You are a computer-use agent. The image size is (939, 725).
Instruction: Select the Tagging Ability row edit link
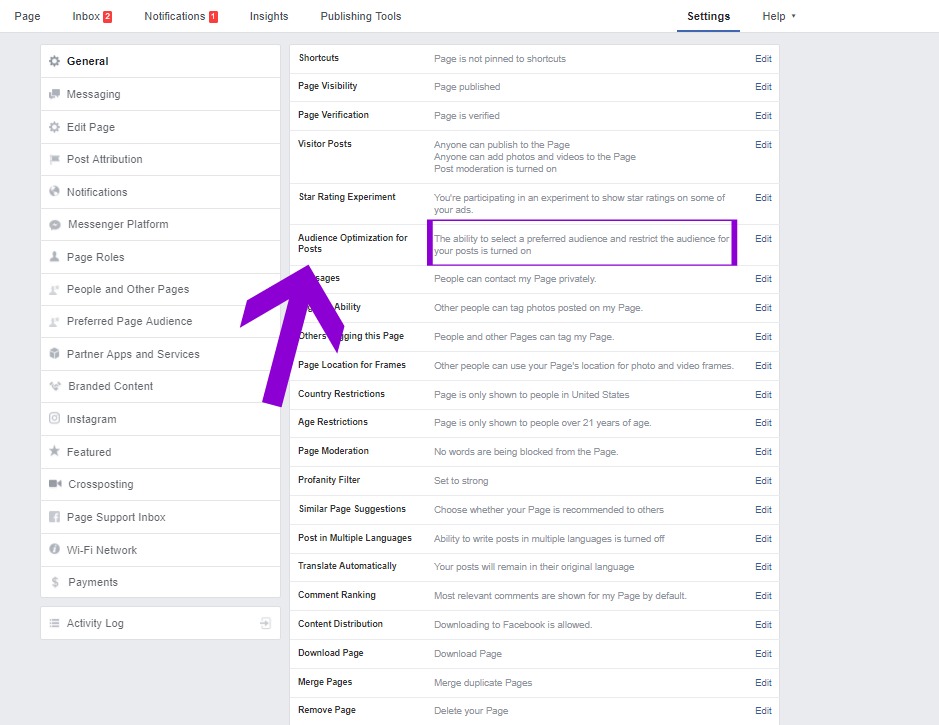[763, 308]
